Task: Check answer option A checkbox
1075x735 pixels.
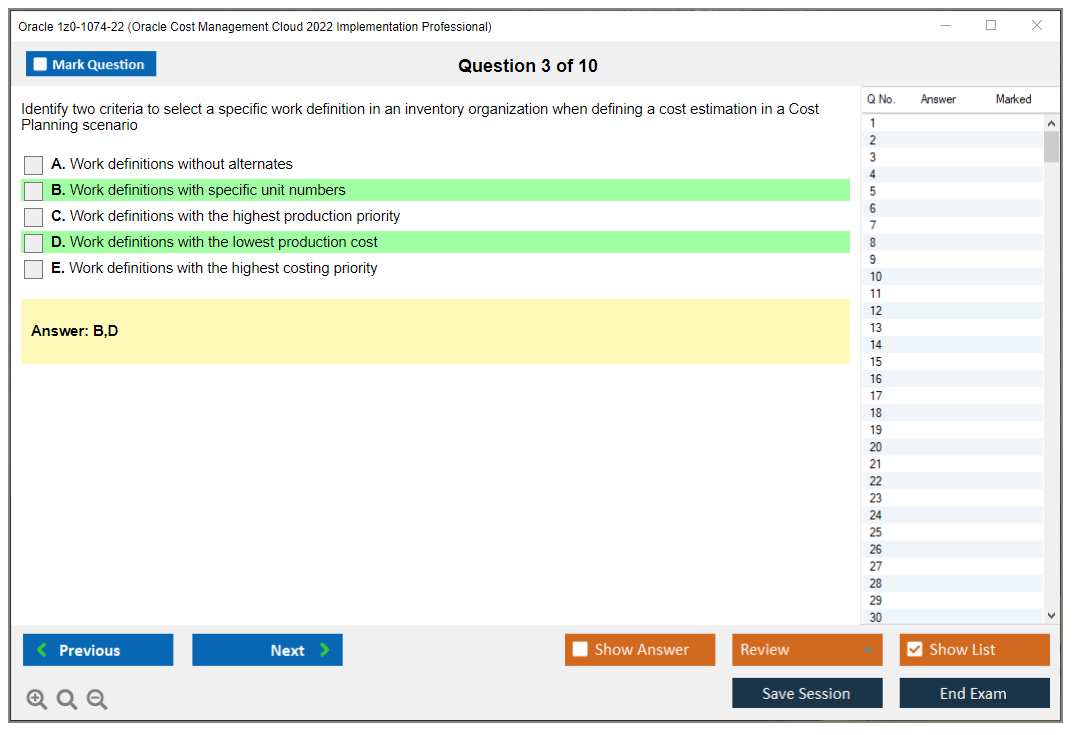Action: 33,165
